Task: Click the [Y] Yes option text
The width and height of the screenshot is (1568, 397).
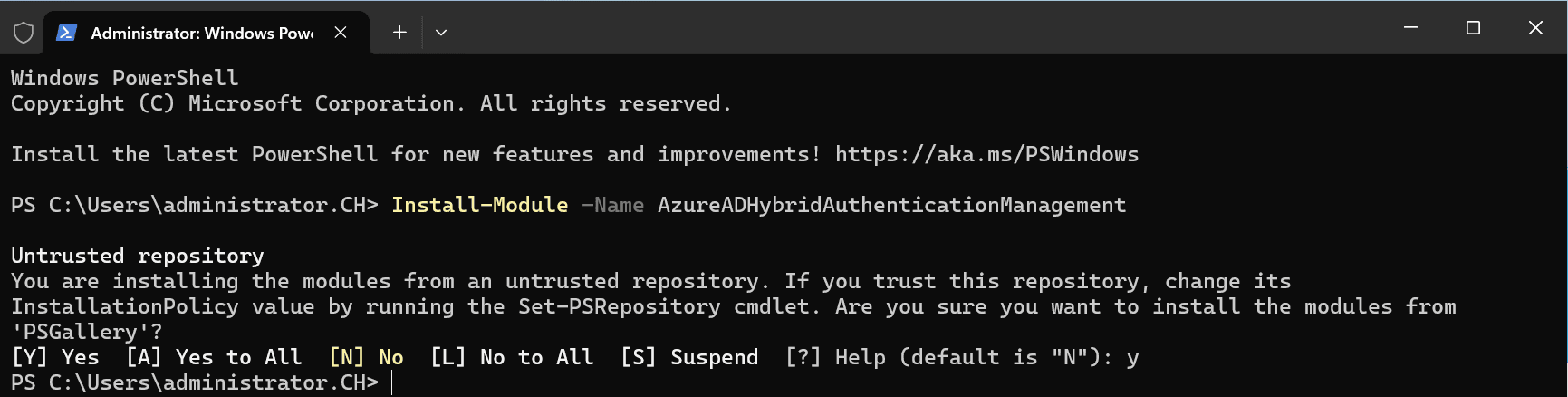Action: (55, 357)
